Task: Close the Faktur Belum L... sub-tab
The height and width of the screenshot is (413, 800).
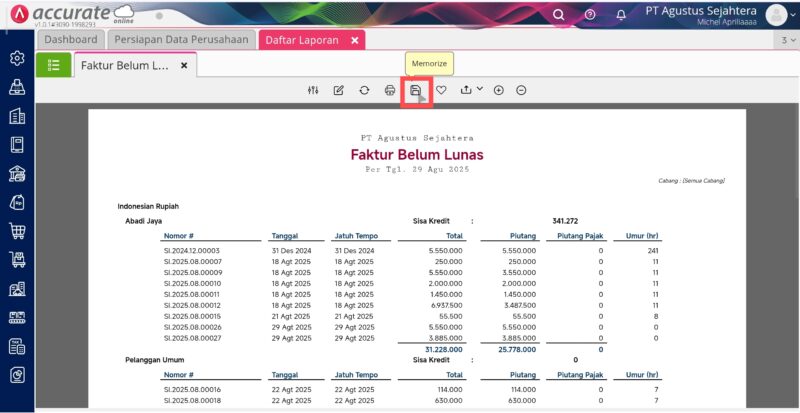Action: 184,65
